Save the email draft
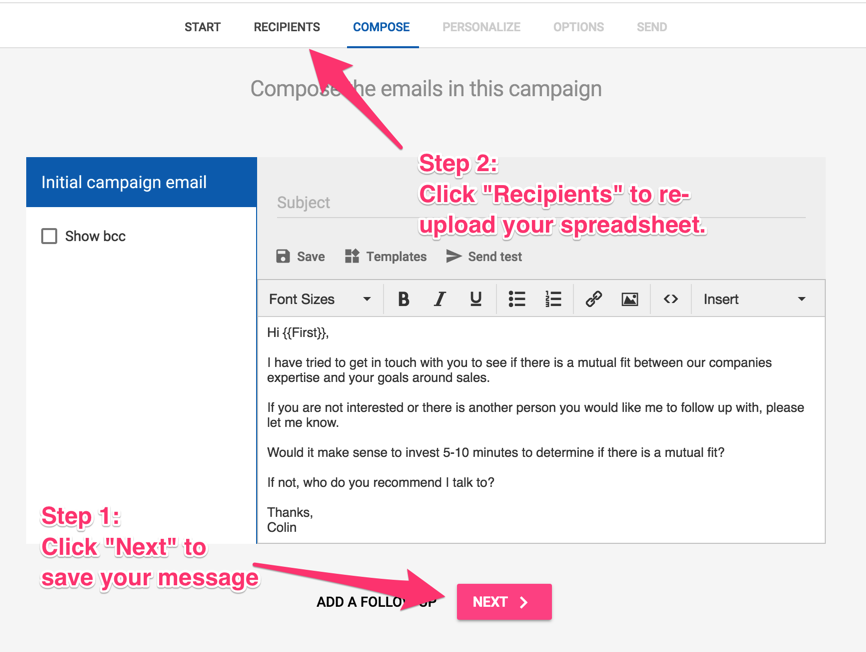866x652 pixels. point(299,256)
